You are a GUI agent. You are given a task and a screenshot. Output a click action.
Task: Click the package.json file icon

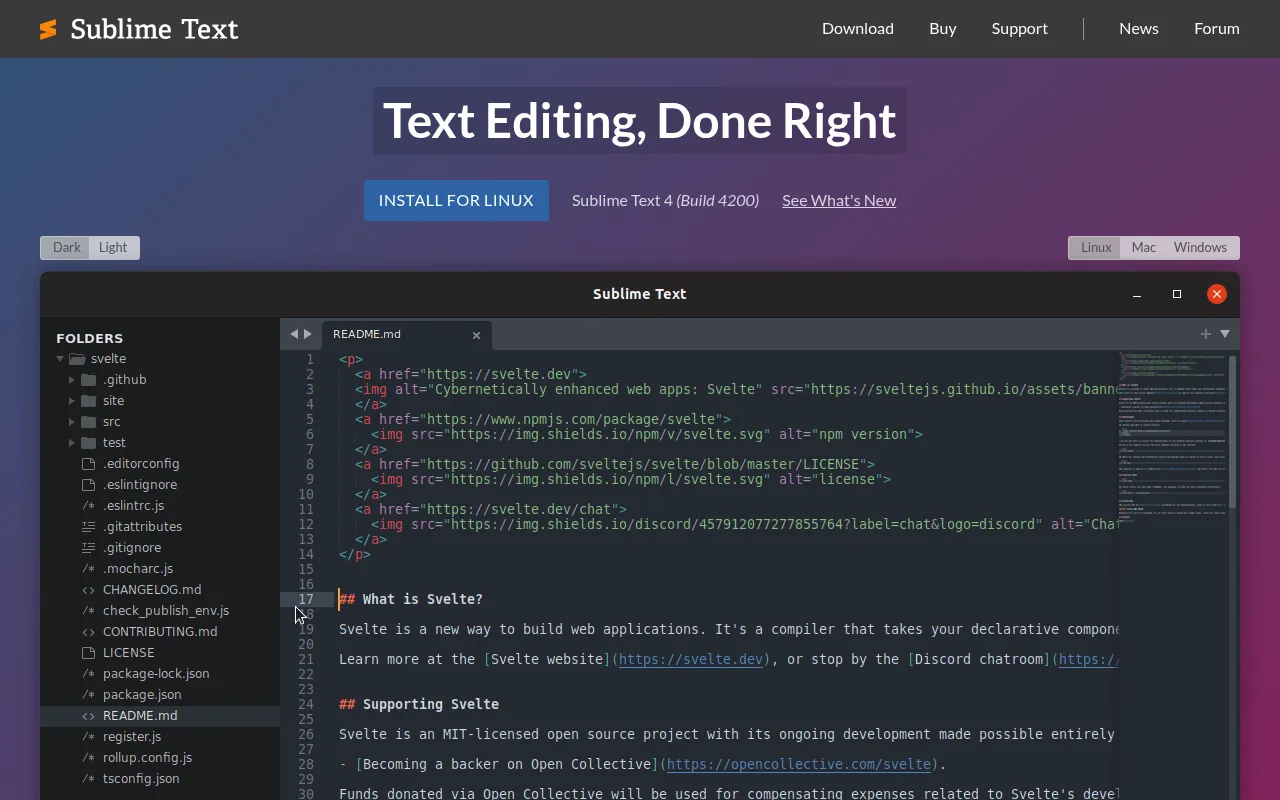pyautogui.click(x=88, y=695)
